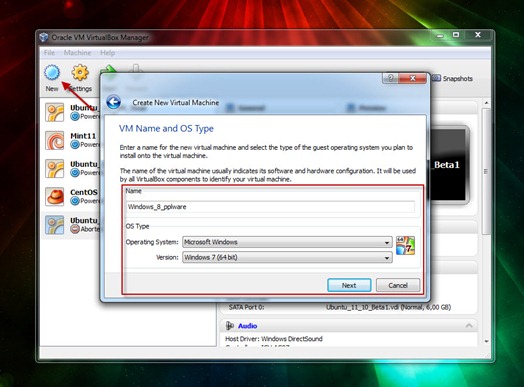This screenshot has height=387, width=524.
Task: Switch to the Snapshots view
Action: coord(452,79)
